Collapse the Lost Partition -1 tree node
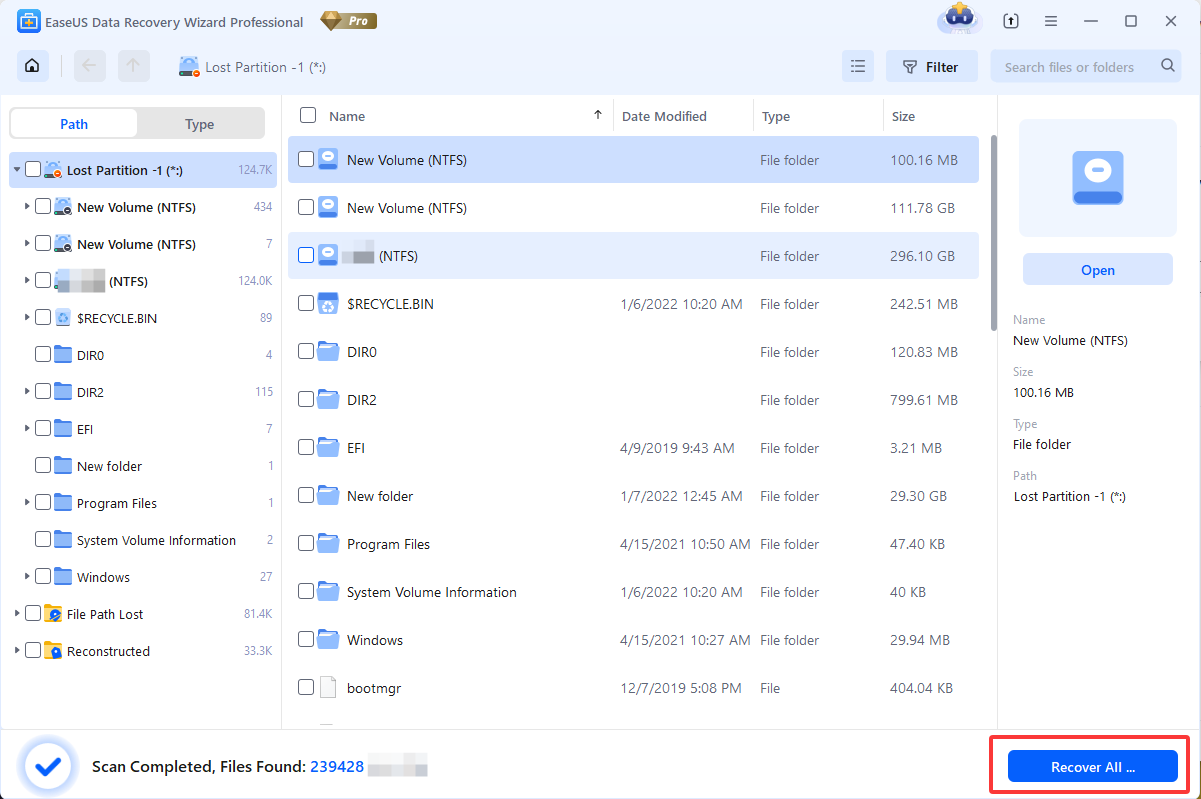Image resolution: width=1201 pixels, height=799 pixels. pos(17,170)
